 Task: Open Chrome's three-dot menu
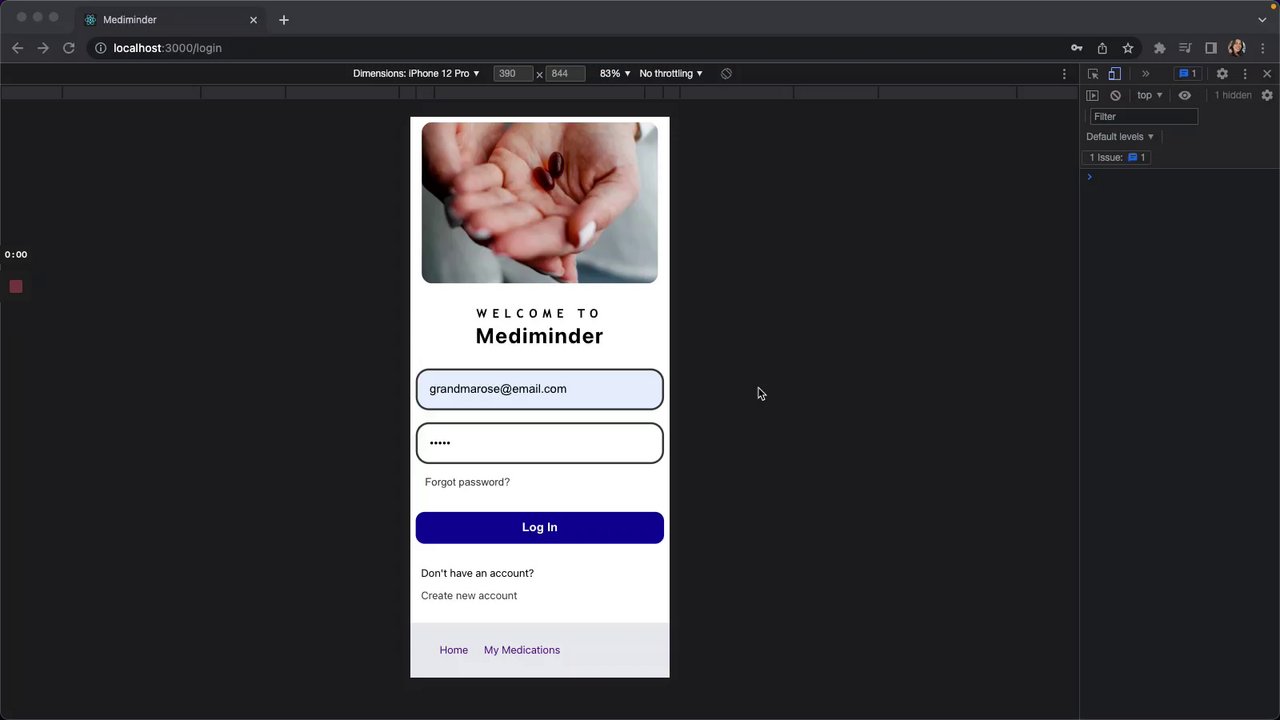pyautogui.click(x=1263, y=48)
